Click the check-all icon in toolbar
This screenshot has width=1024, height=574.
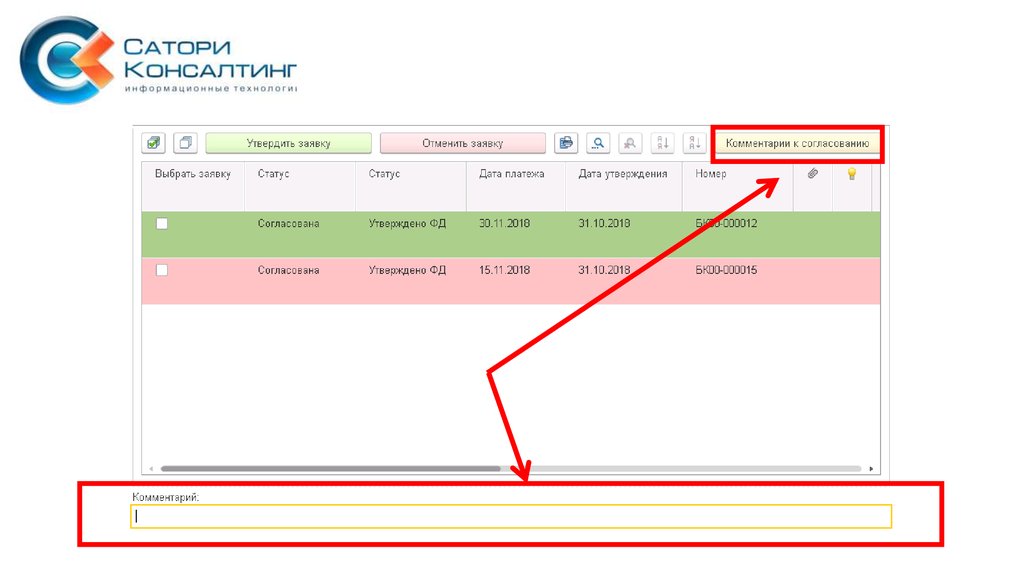tap(153, 143)
